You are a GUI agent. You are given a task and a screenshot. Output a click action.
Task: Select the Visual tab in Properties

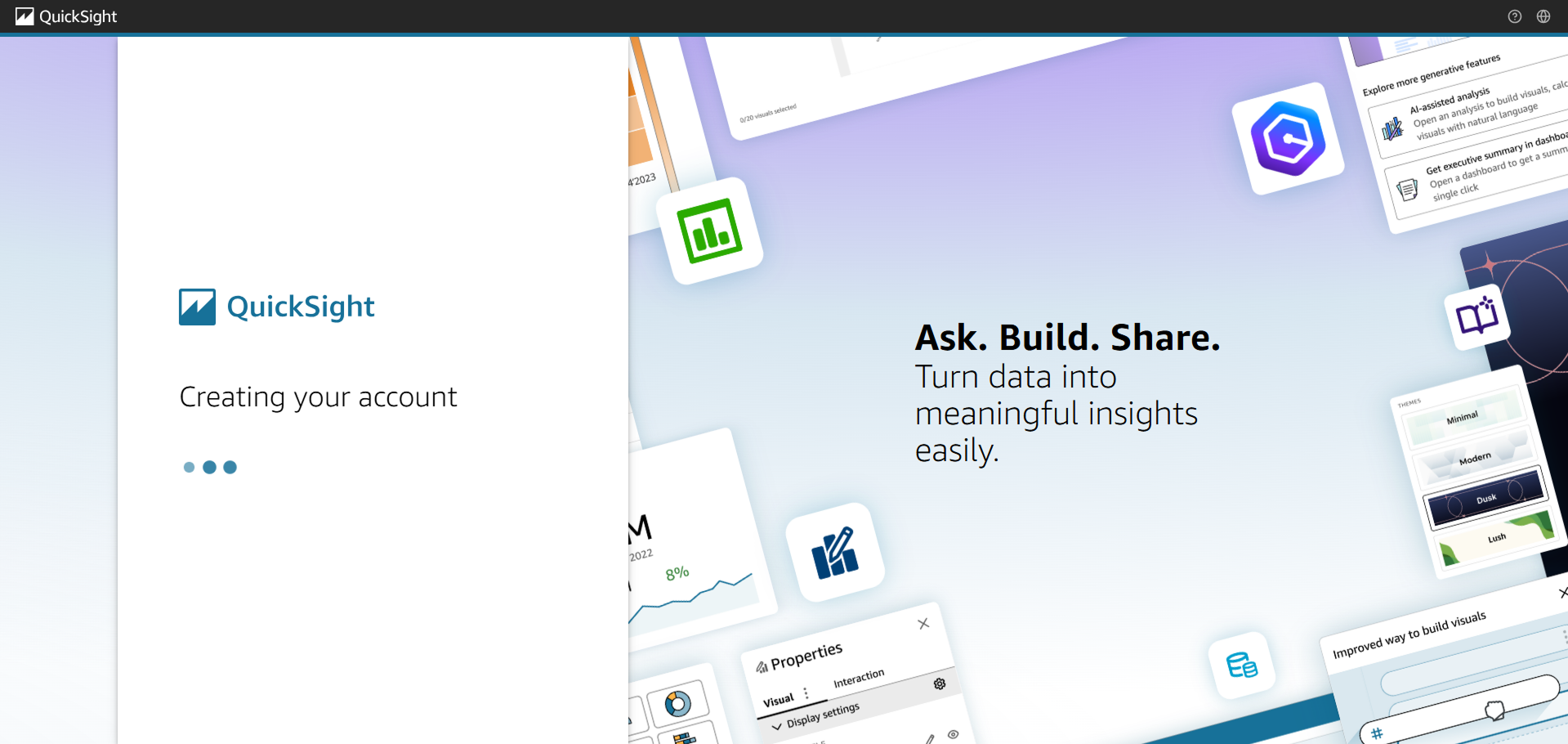click(778, 700)
